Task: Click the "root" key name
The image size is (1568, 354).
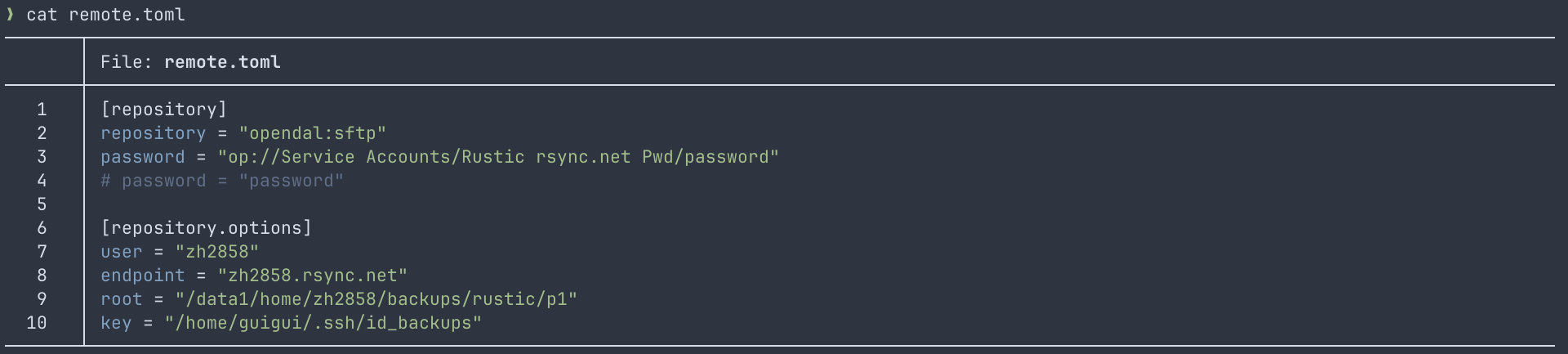Action: [121, 299]
